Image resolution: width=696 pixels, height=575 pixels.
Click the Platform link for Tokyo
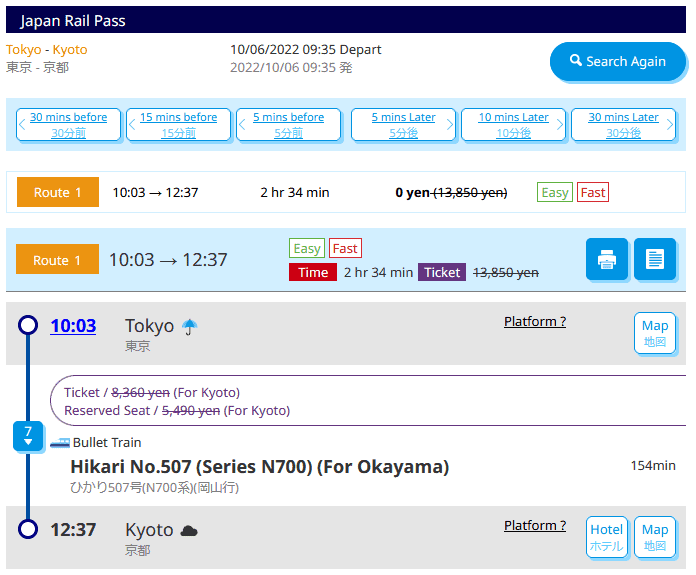[x=535, y=322]
